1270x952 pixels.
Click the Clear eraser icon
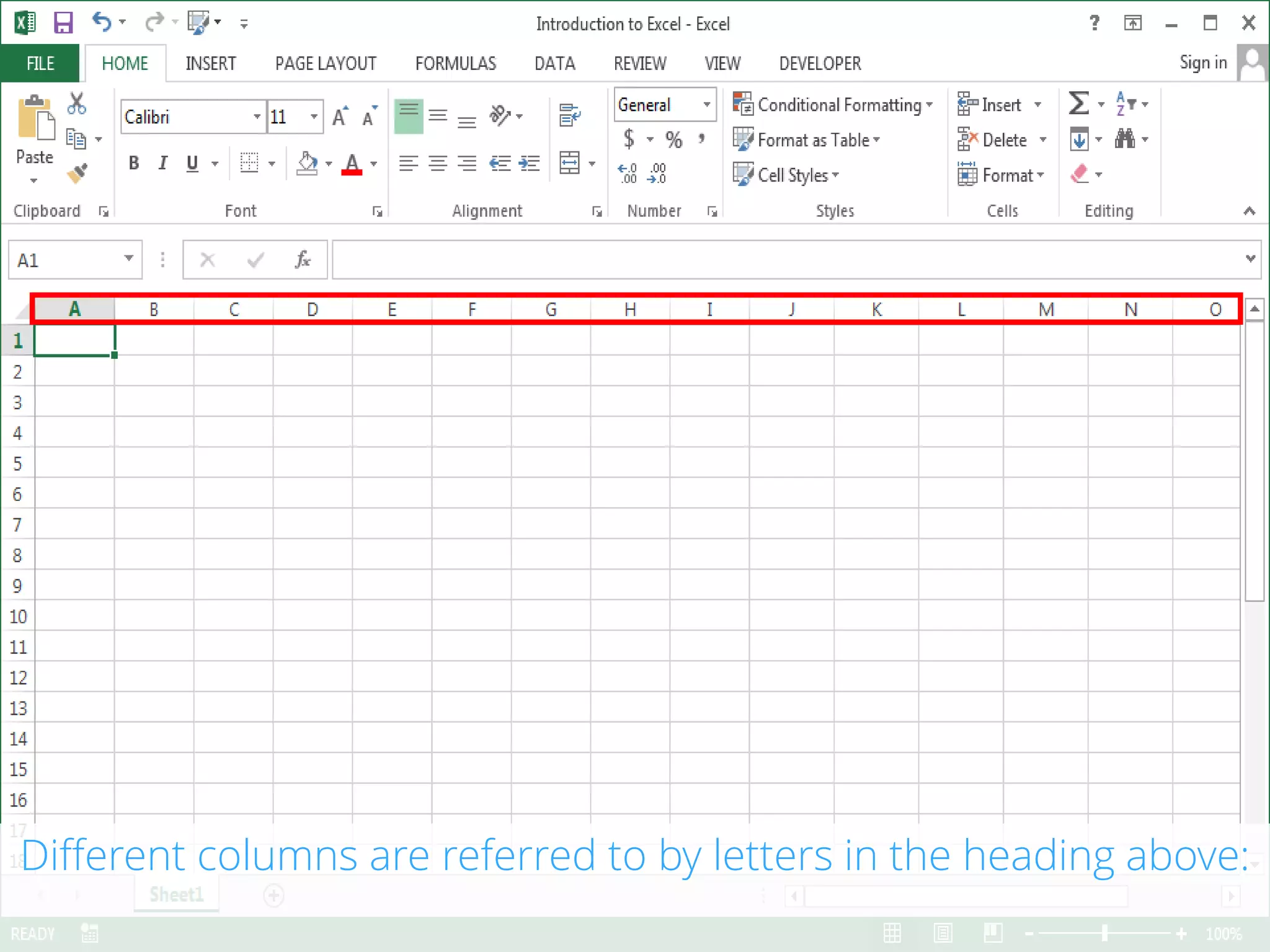[1080, 174]
